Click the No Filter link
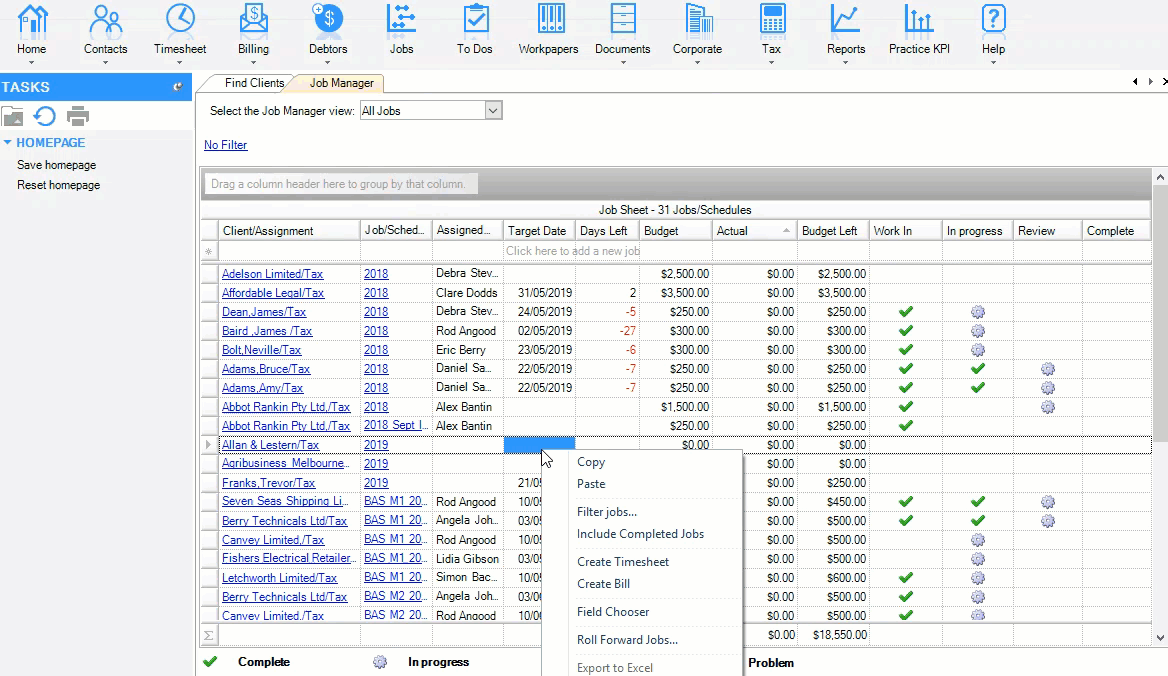This screenshot has width=1168, height=676. click(x=225, y=145)
